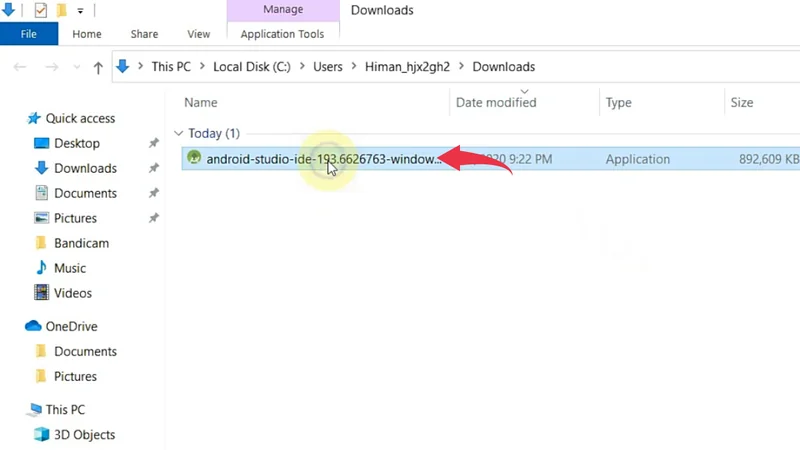Screen dimensions: 800x450
Task: Click the Forward navigation arrow
Action: [50, 67]
